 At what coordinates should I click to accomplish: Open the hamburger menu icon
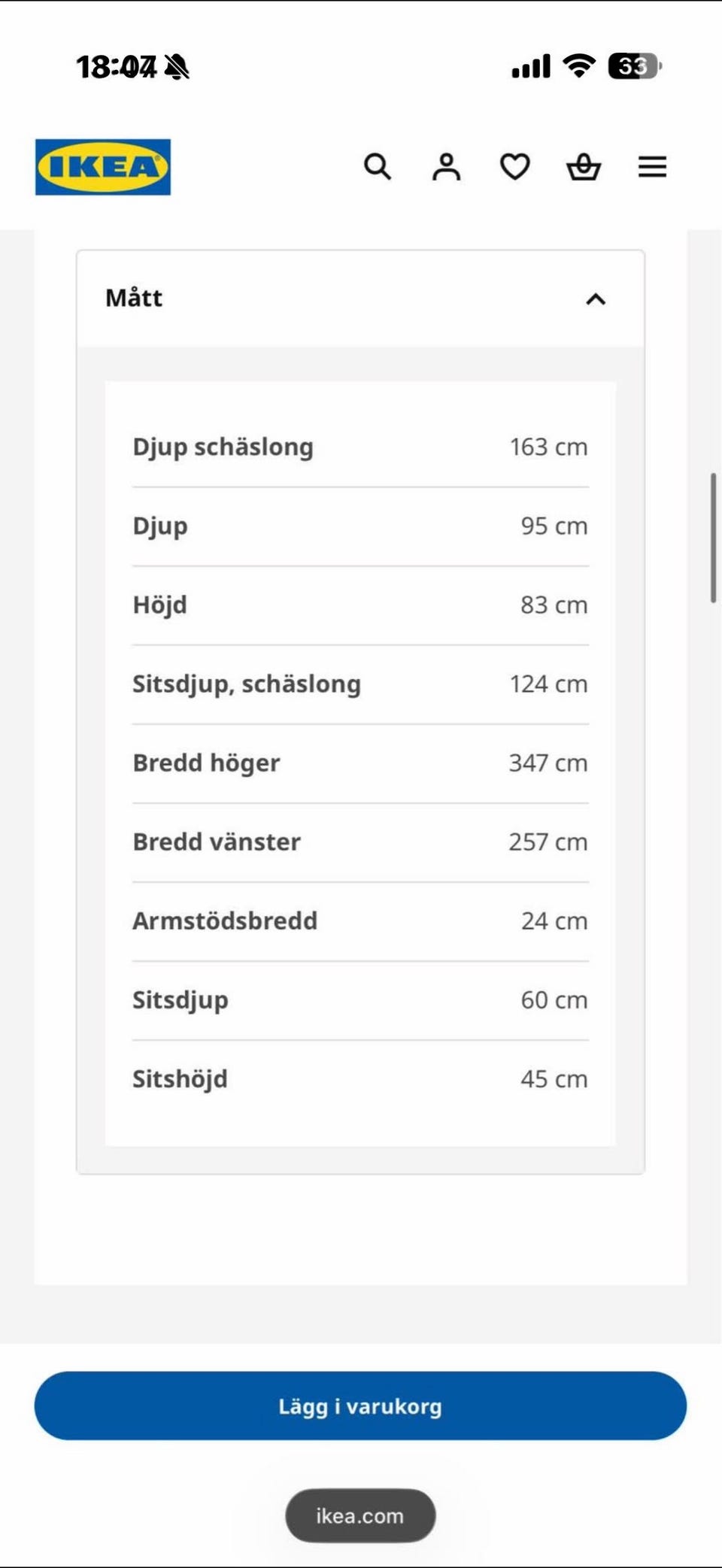653,167
